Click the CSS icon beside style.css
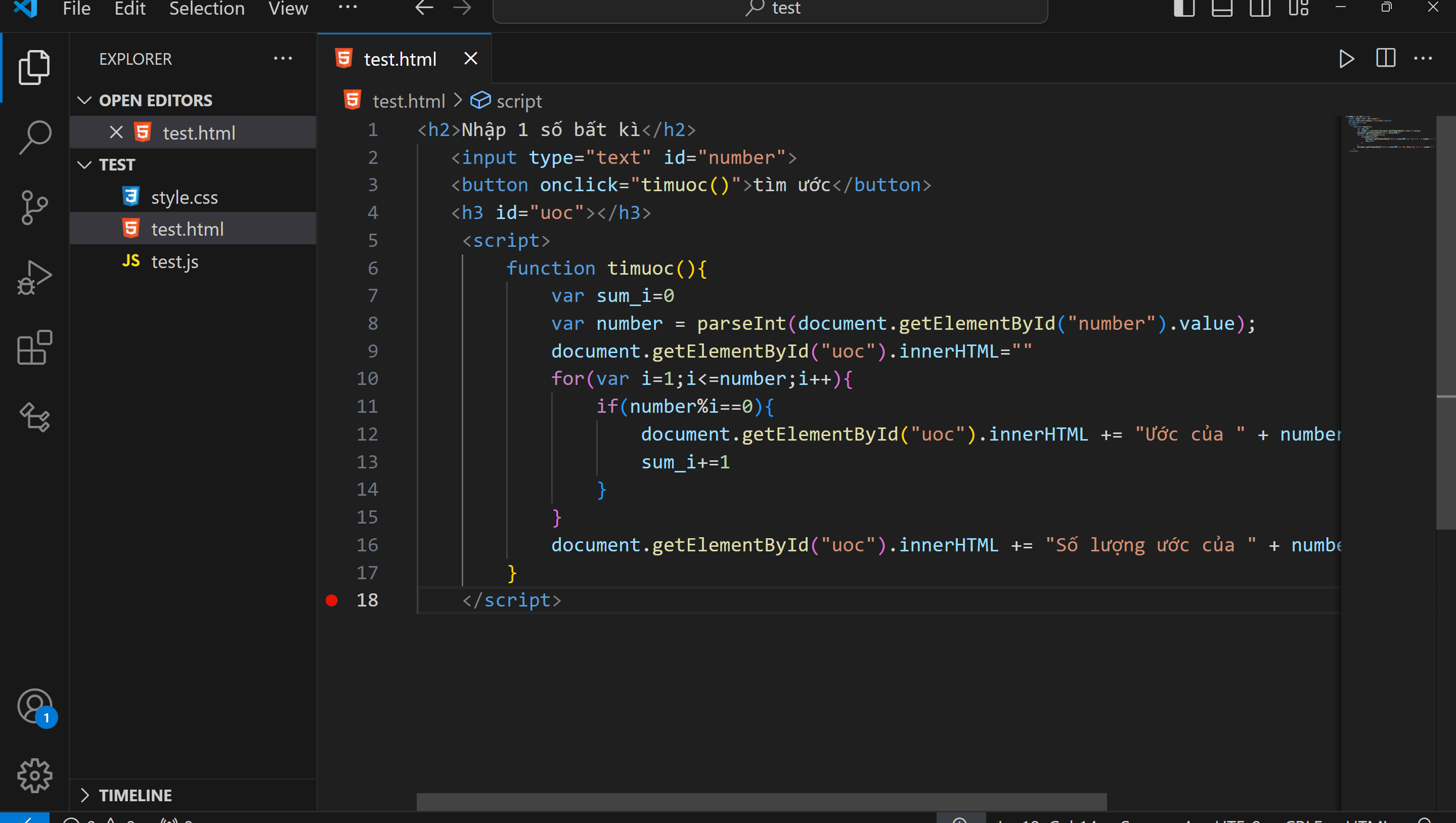 (130, 197)
